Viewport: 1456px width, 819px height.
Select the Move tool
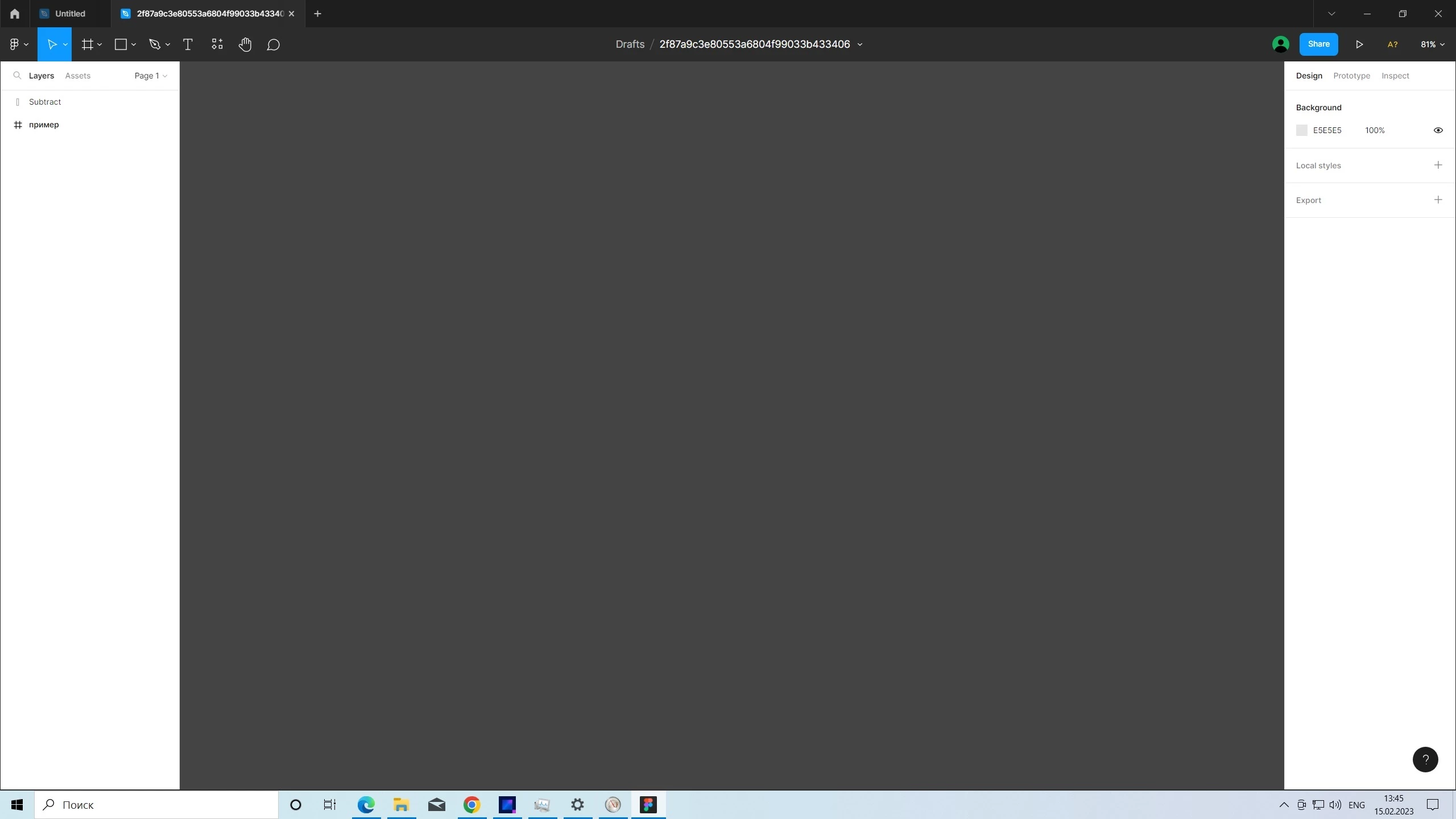pyautogui.click(x=51, y=44)
